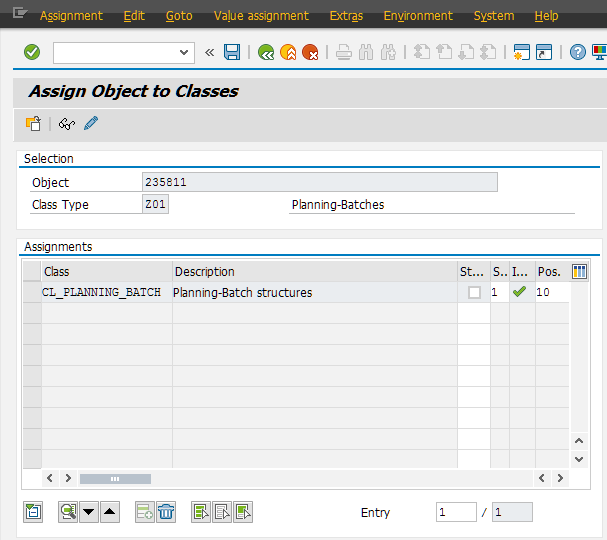Open the command field dropdown arrow
Image resolution: width=607 pixels, height=540 pixels.
[184, 52]
